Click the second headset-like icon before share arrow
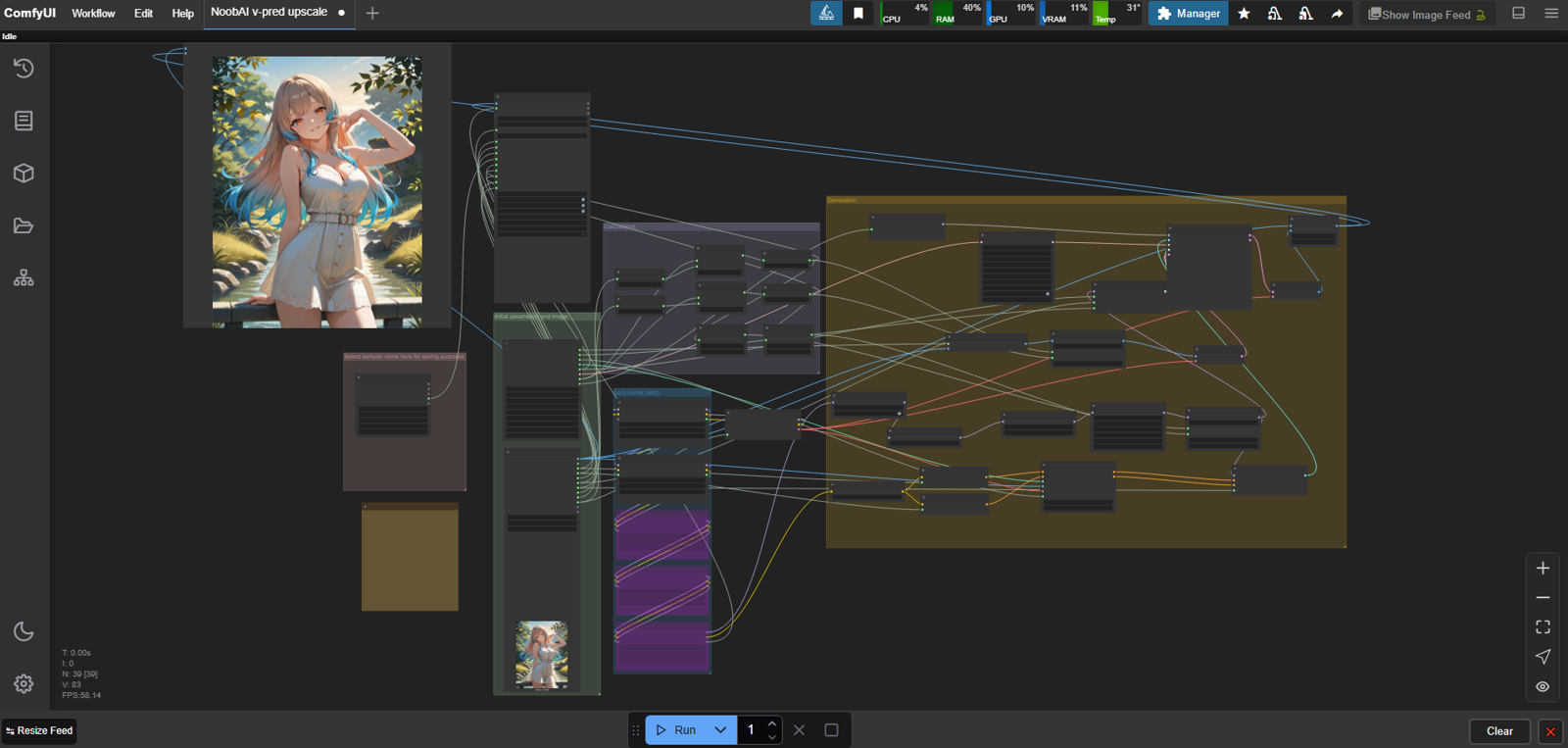This screenshot has height=748, width=1568. tap(1305, 14)
